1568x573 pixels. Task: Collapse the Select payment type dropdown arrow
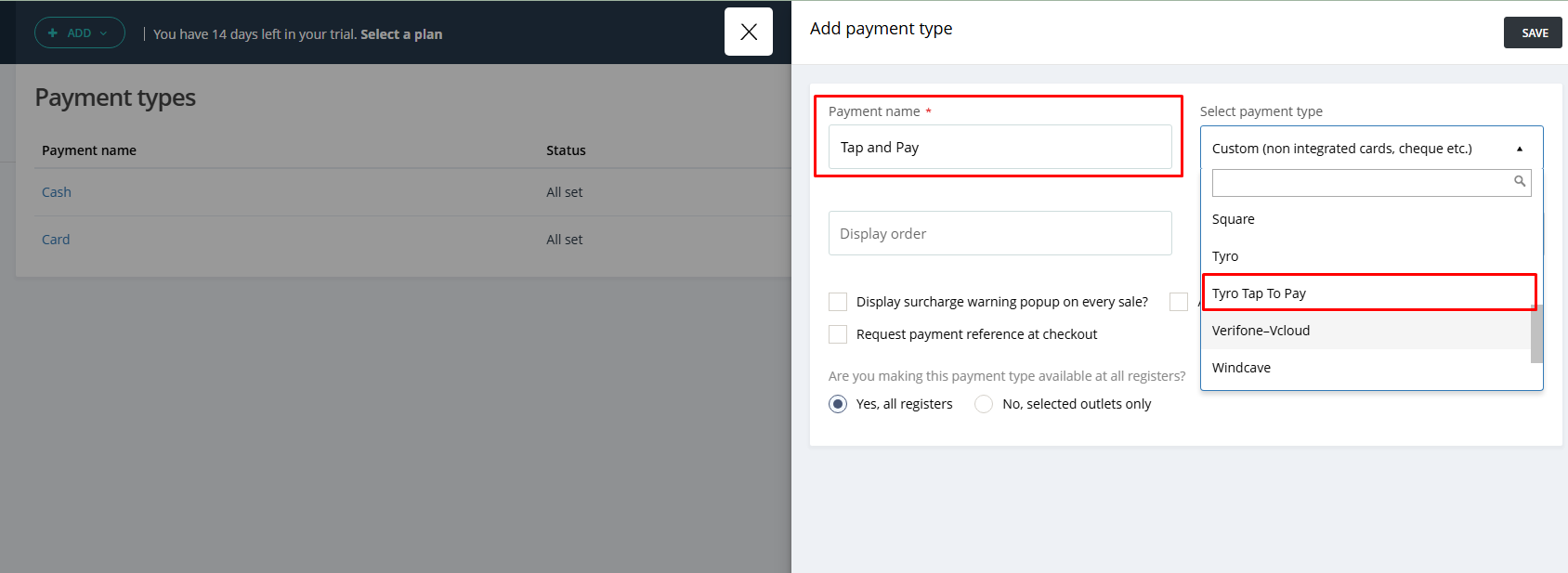pos(1520,149)
